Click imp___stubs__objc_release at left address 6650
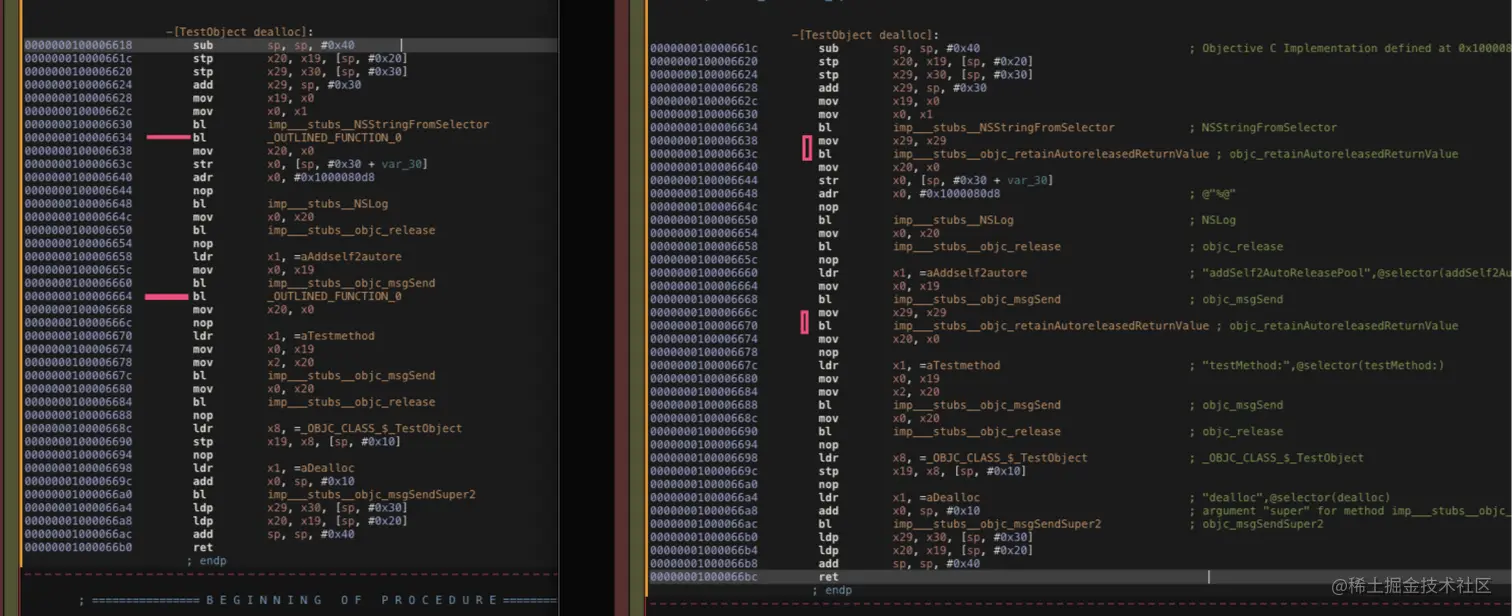The image size is (1512, 616). click(x=351, y=230)
